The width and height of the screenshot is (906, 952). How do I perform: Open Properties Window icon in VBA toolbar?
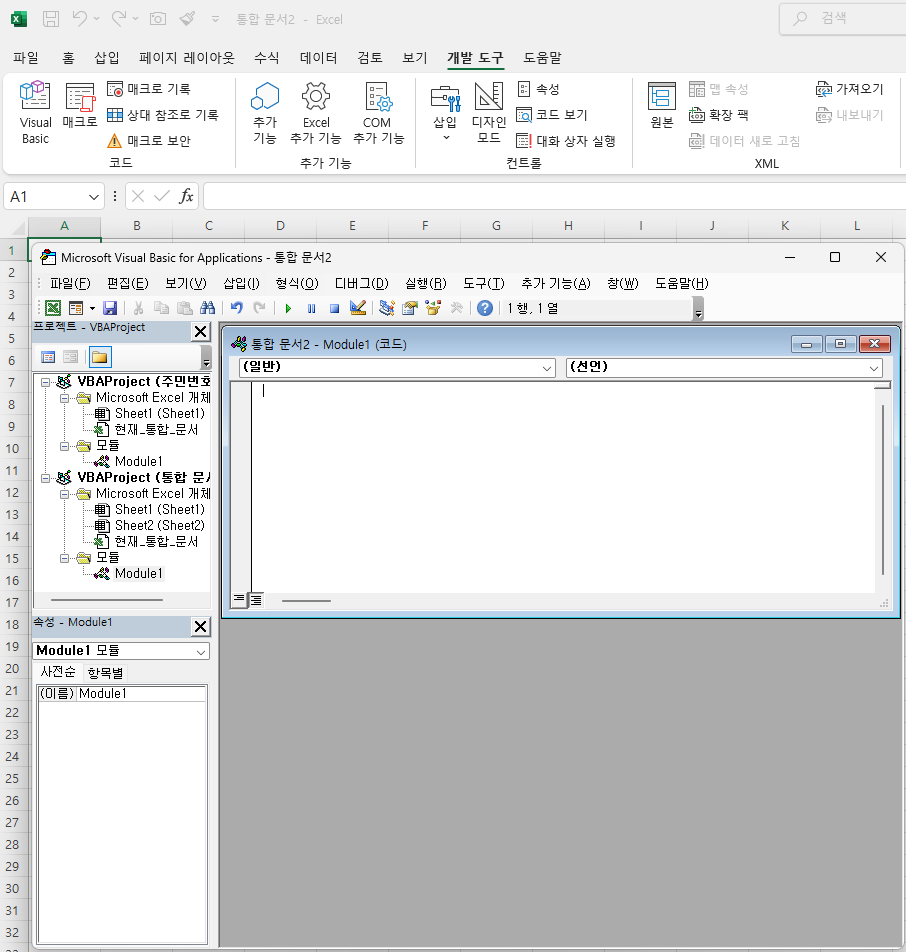[x=410, y=308]
